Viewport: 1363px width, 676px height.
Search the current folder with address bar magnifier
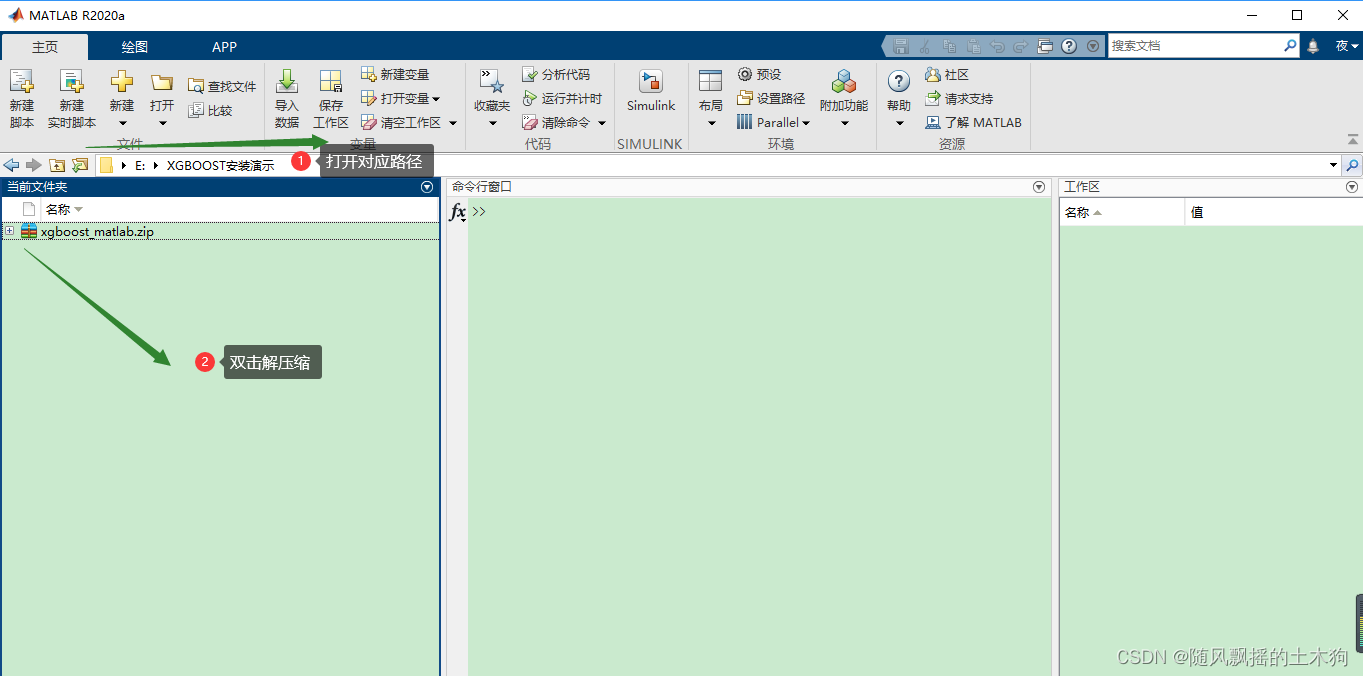coord(1352,165)
